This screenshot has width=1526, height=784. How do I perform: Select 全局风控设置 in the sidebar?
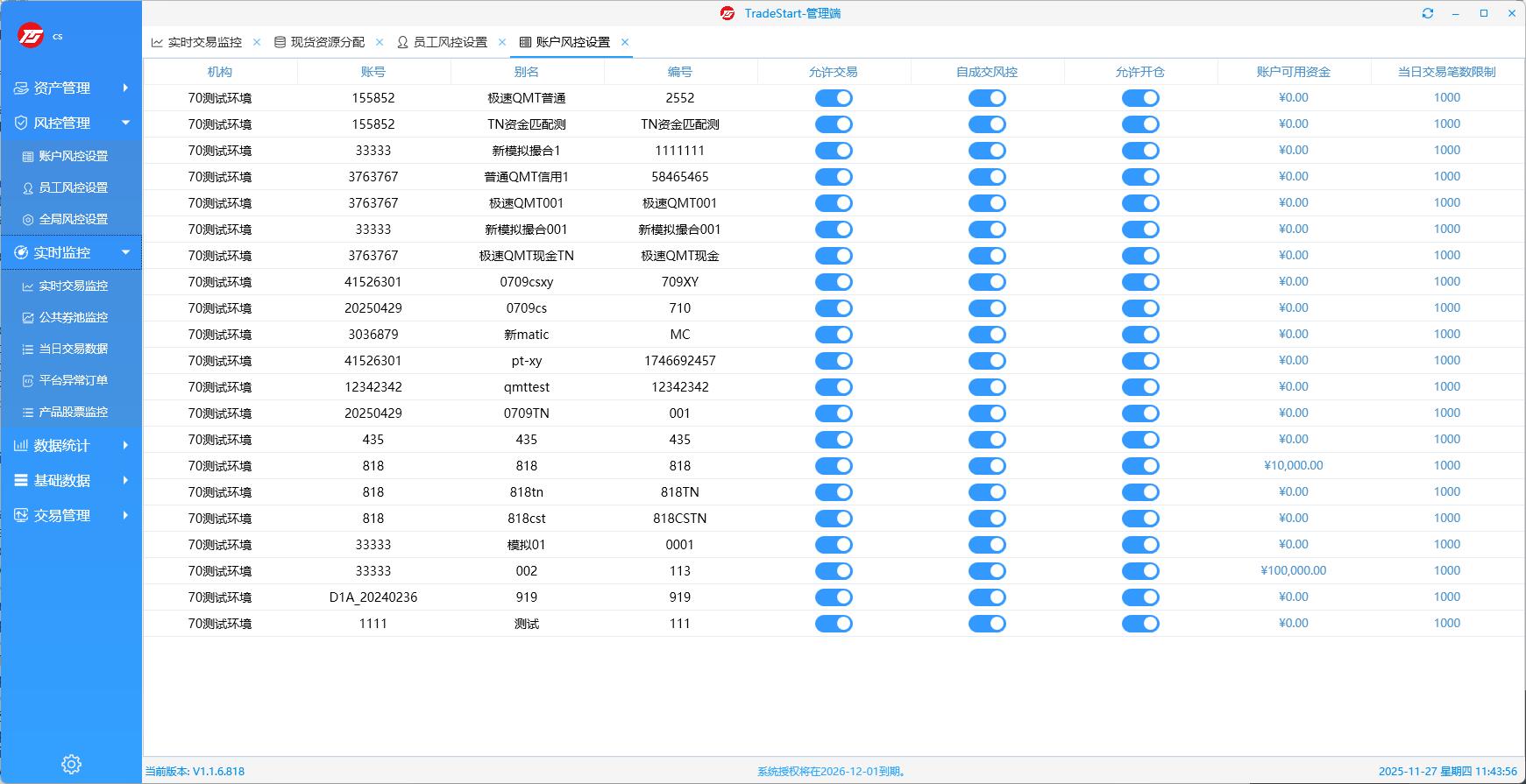point(73,219)
